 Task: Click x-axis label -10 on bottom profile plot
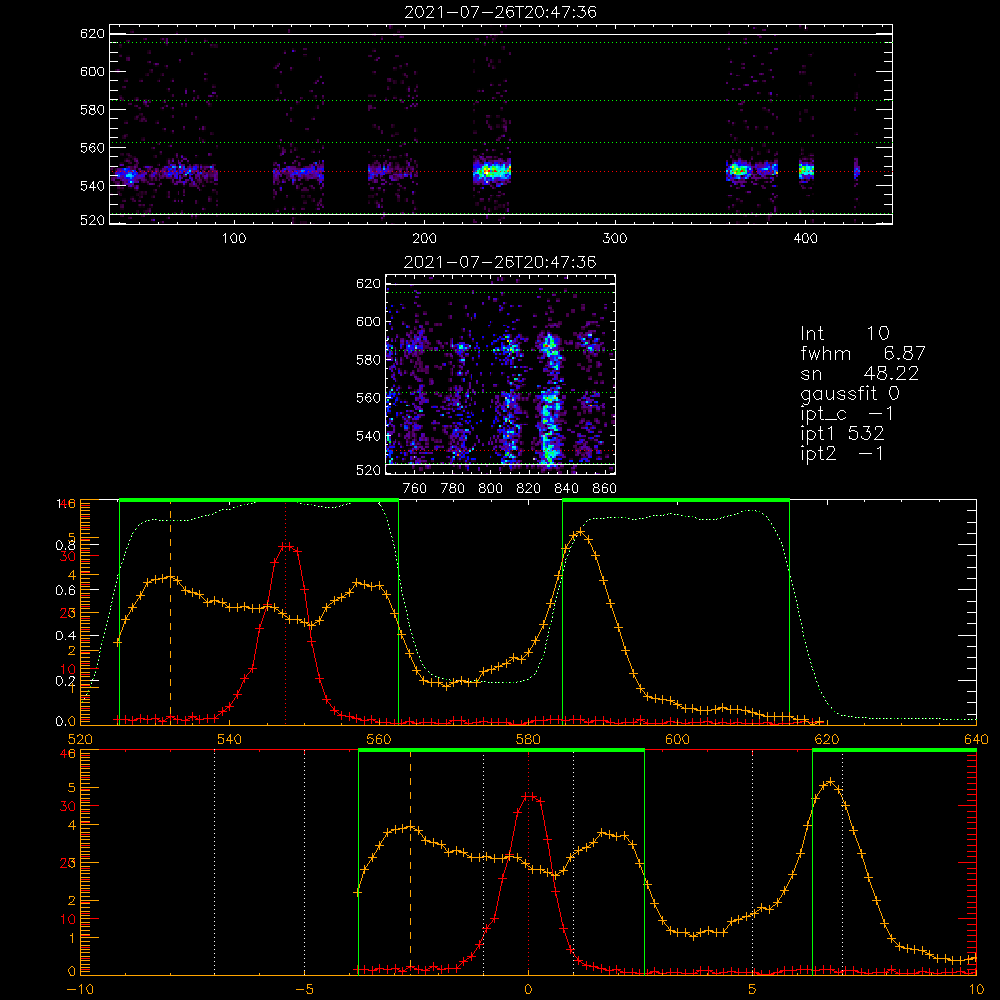pyautogui.click(x=80, y=989)
